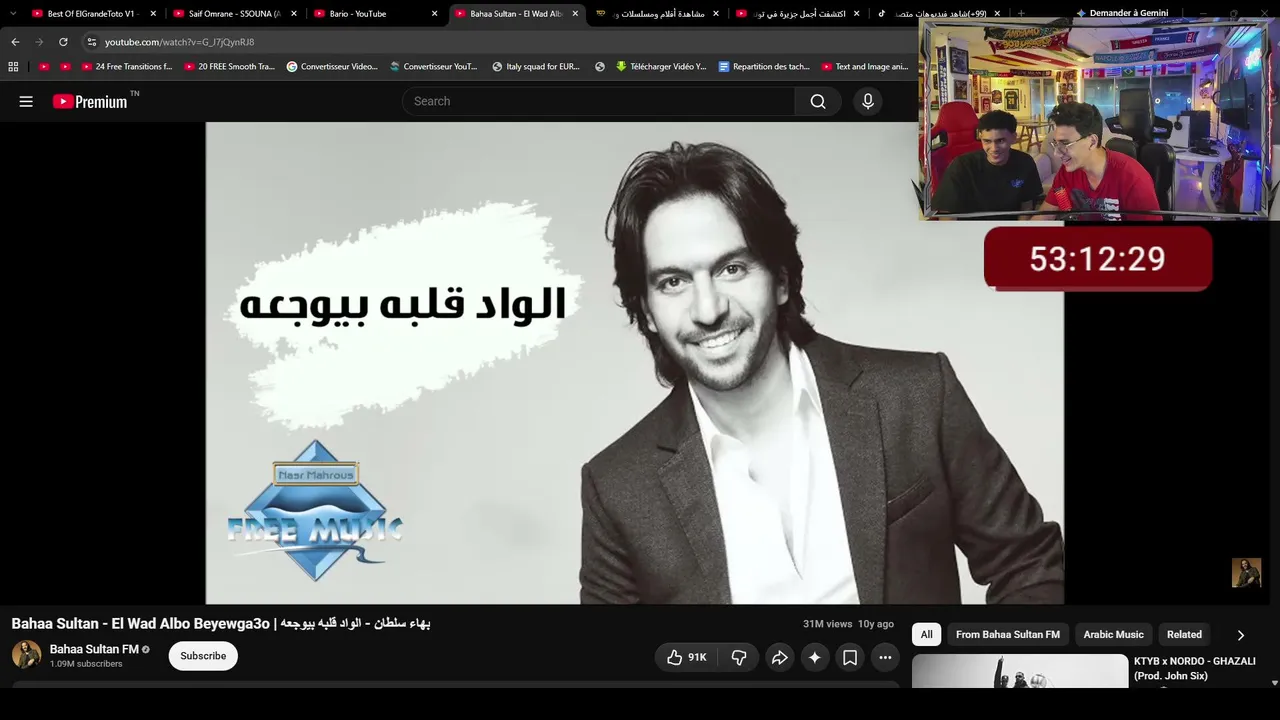
Task: Open 24 Free Transitions bookmark
Action: [x=126, y=67]
